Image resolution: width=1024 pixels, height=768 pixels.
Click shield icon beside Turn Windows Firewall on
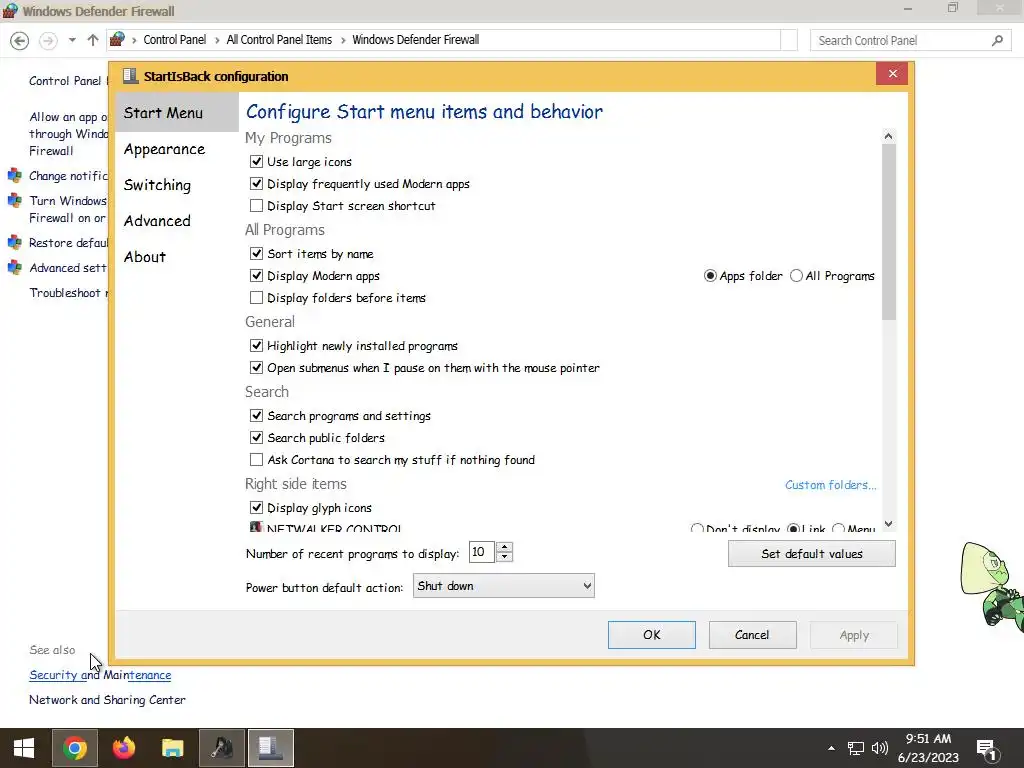point(14,200)
